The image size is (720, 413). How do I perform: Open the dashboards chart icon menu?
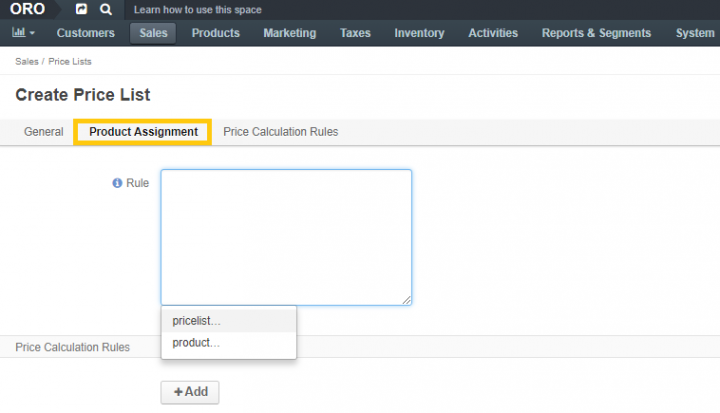(18, 32)
